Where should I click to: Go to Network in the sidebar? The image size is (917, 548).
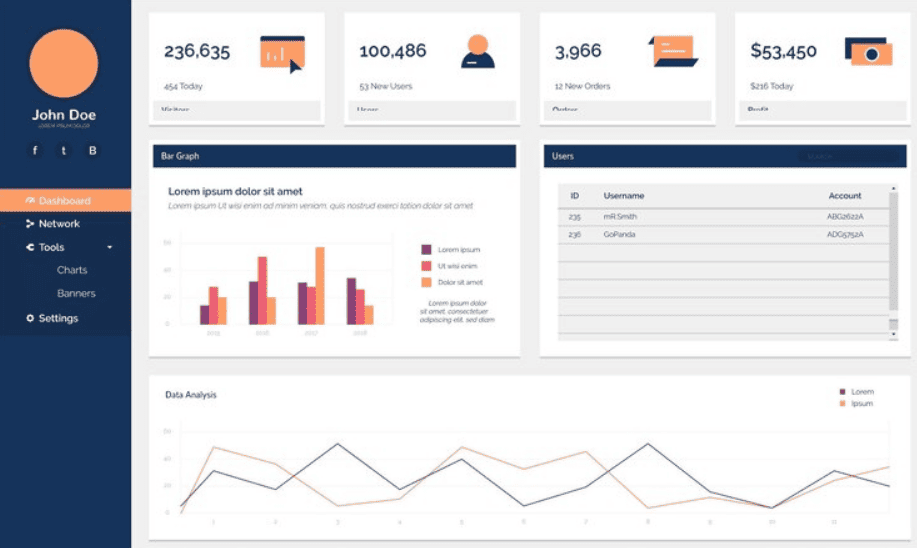pos(58,224)
